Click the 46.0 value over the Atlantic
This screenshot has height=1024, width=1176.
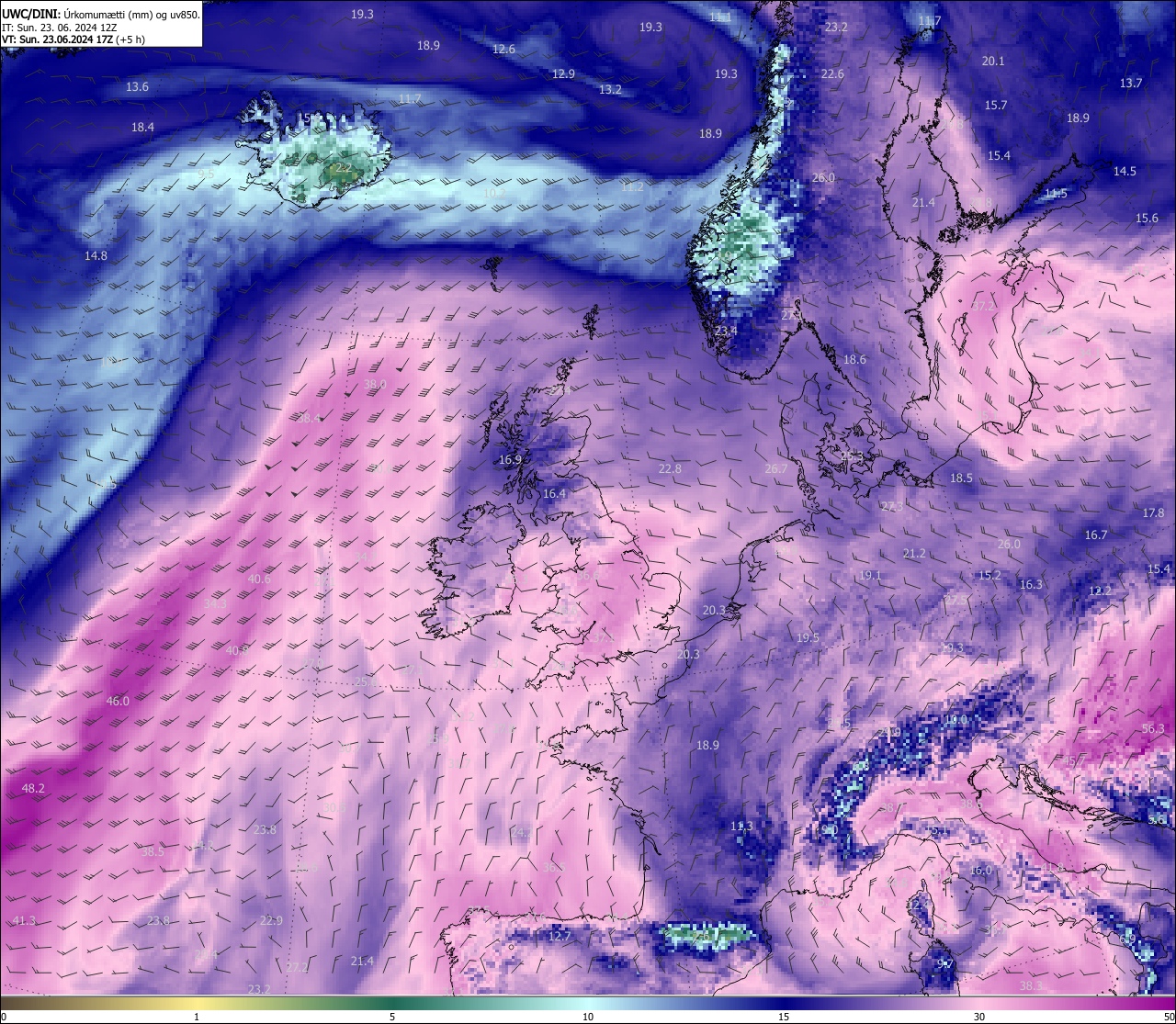point(118,701)
